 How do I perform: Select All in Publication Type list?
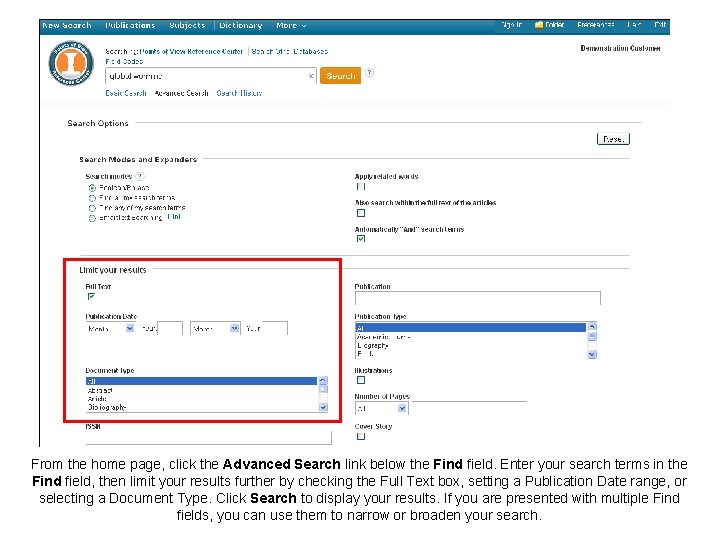pos(471,328)
